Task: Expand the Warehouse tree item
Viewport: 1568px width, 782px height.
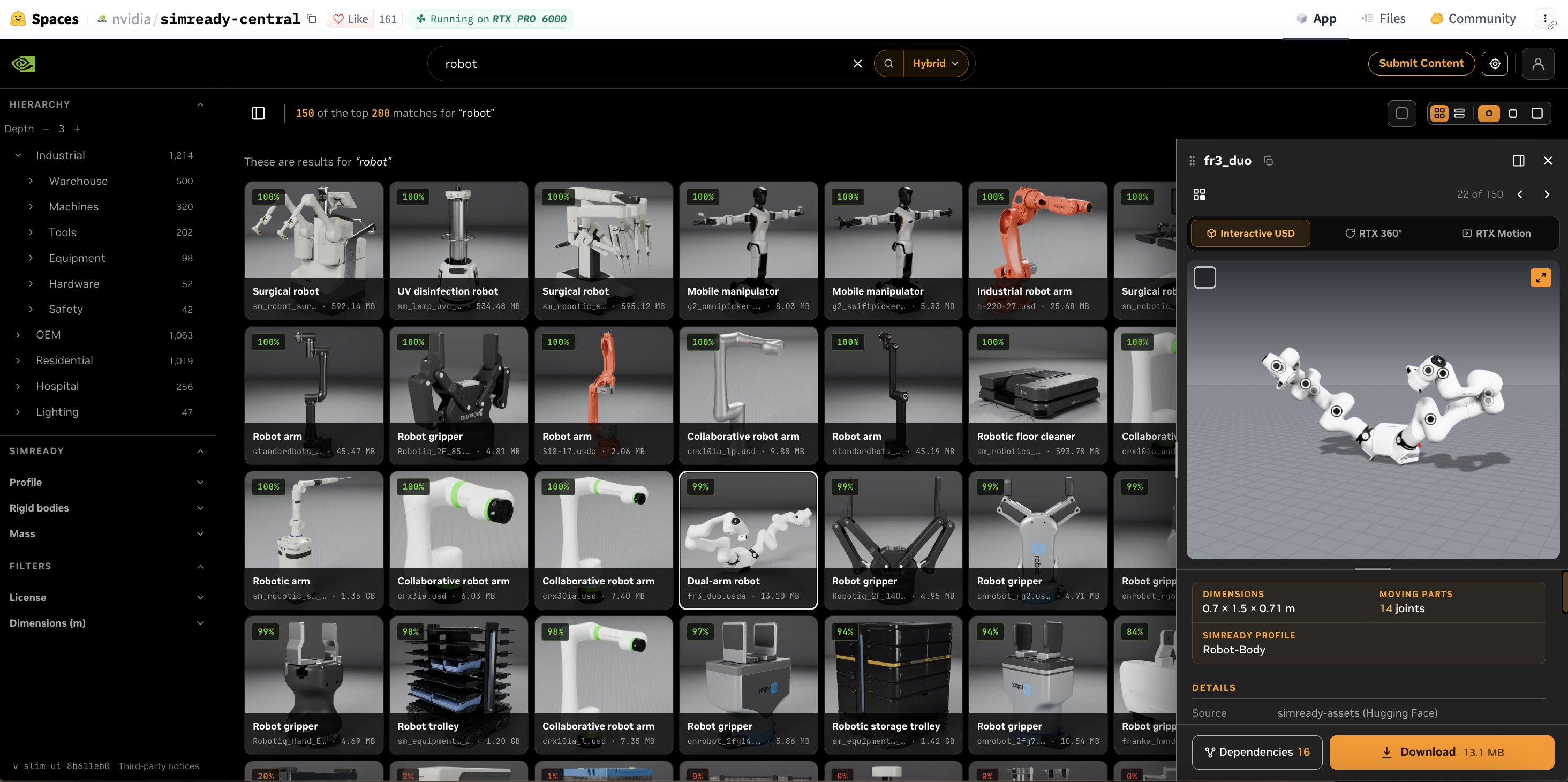Action: 31,181
